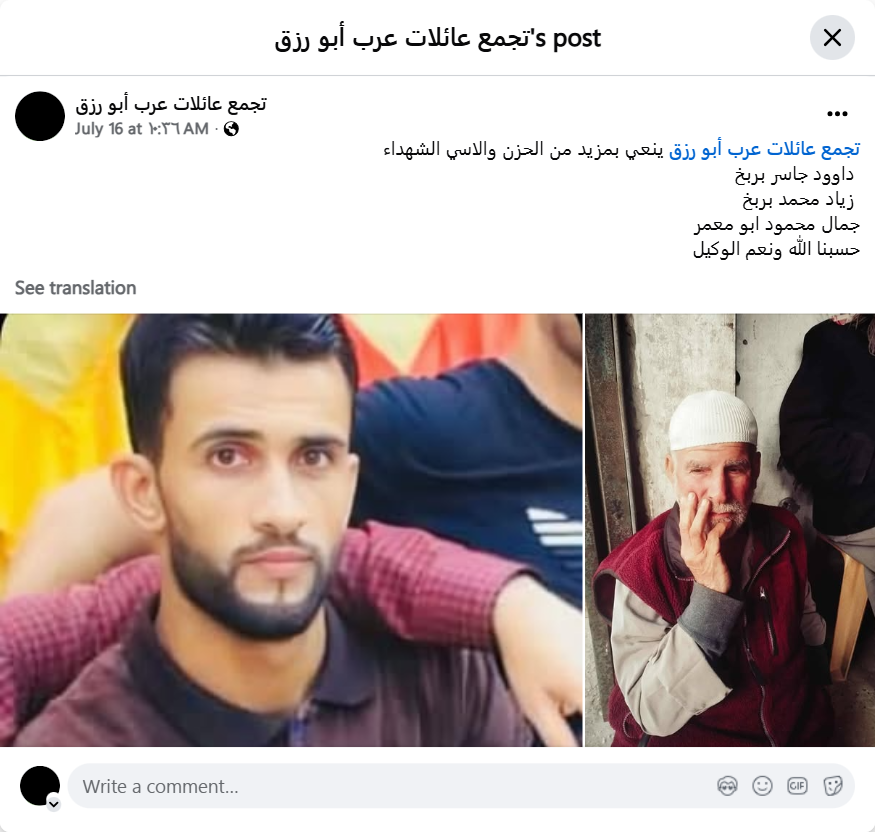Open the three-dot post options menu
The height and width of the screenshot is (832, 875).
tap(837, 114)
